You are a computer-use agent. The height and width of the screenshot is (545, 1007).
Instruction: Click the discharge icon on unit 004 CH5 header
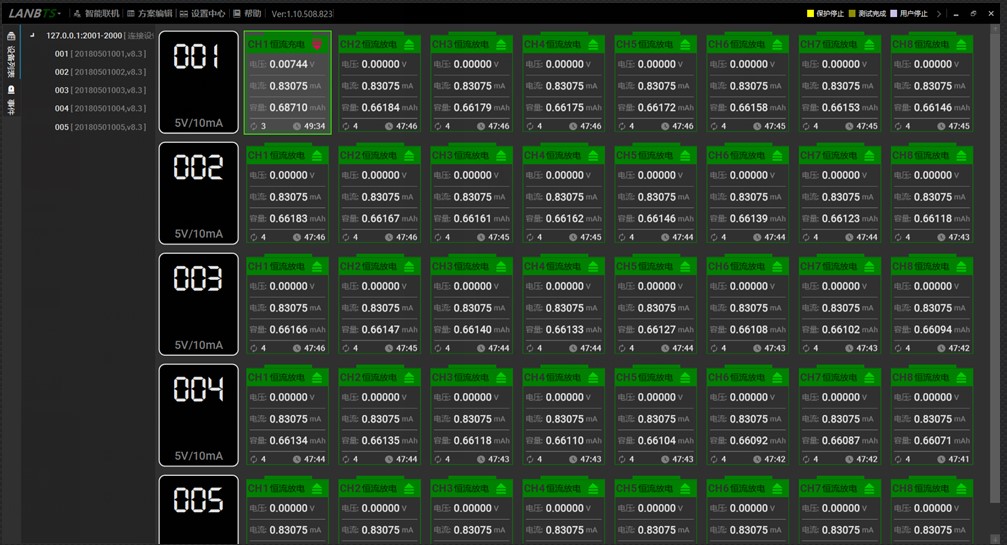point(686,377)
